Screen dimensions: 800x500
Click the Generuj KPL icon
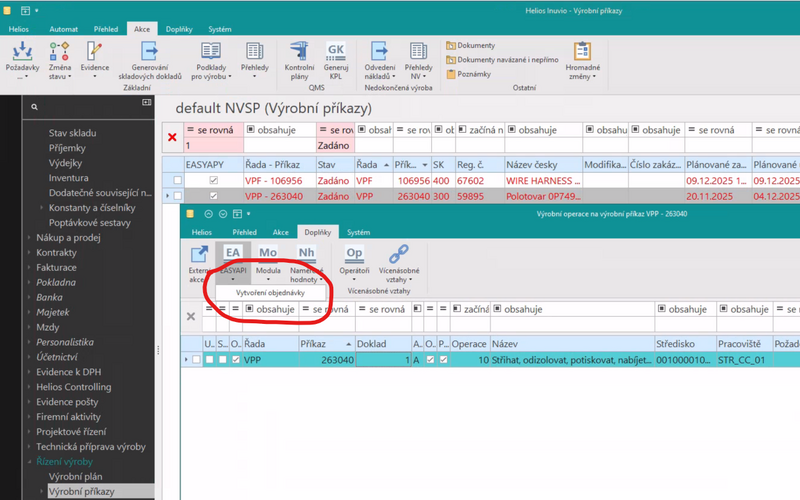[337, 51]
